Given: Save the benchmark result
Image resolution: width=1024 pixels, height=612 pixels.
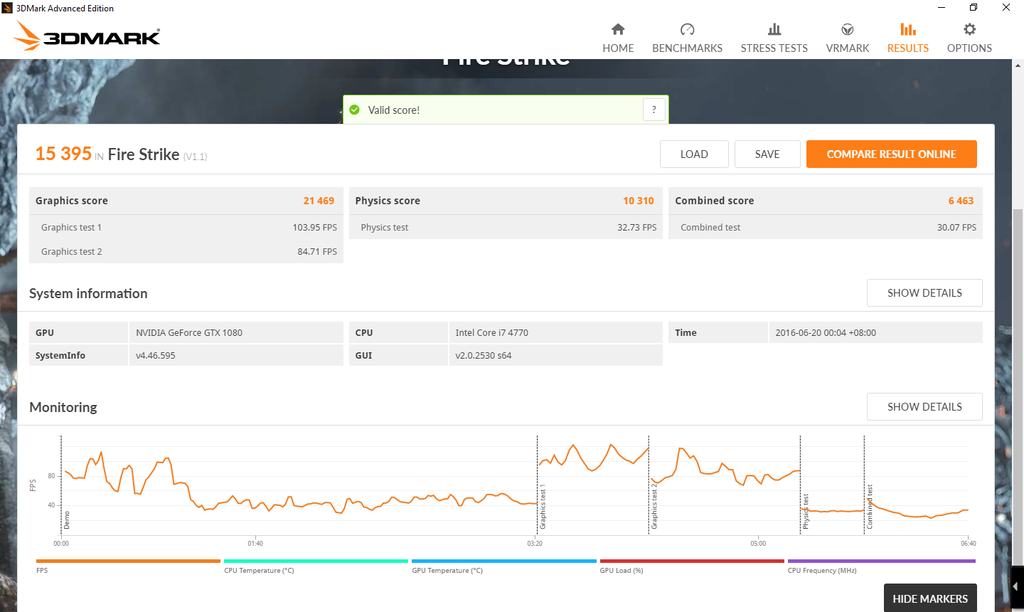Looking at the screenshot, I should coord(767,154).
